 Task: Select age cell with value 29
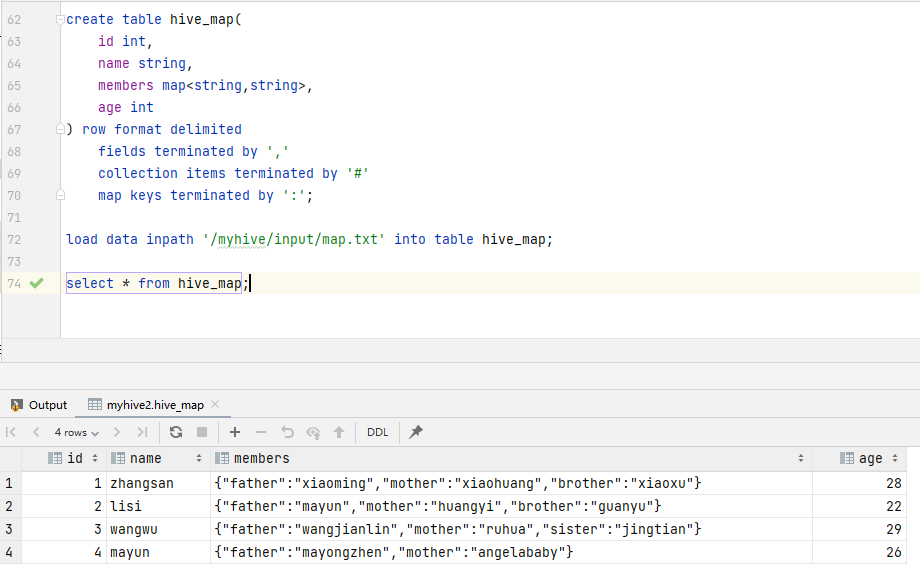pos(860,529)
